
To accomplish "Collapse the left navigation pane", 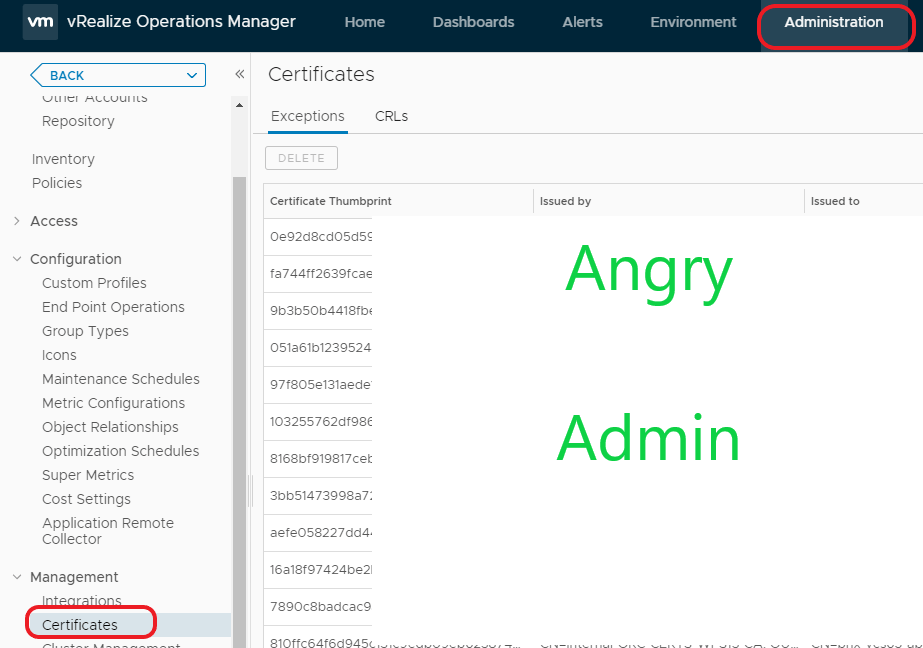I will coord(240,74).
